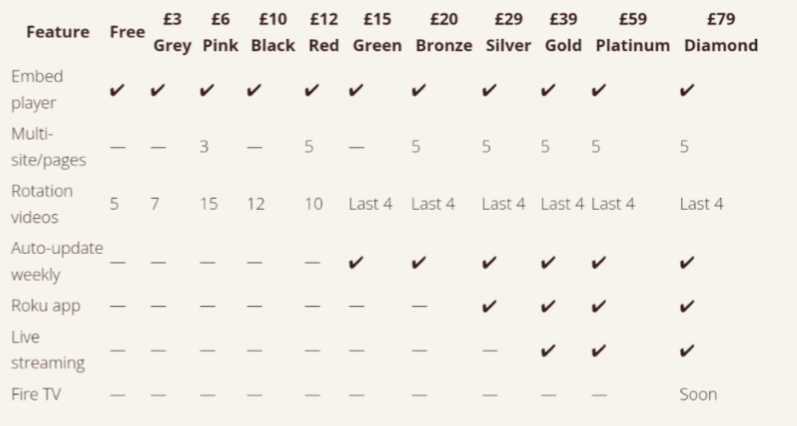Select the £59 Platinum column header
This screenshot has height=426, width=797.
633,32
